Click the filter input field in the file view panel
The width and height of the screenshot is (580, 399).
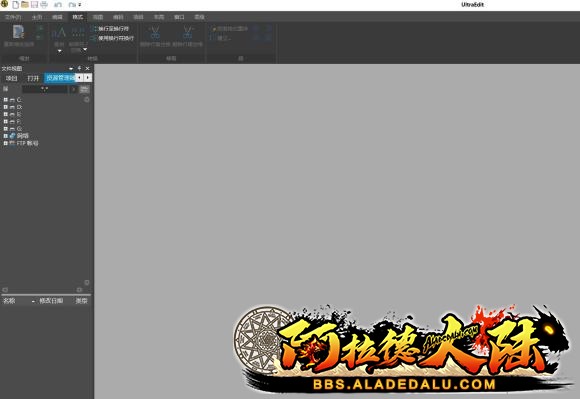[45, 89]
